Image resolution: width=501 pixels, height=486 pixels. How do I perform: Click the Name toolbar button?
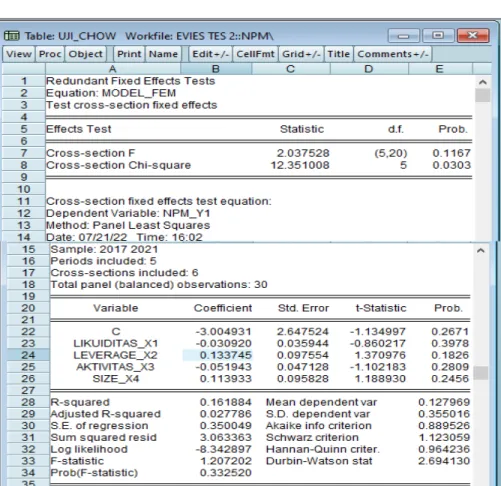tap(163, 54)
